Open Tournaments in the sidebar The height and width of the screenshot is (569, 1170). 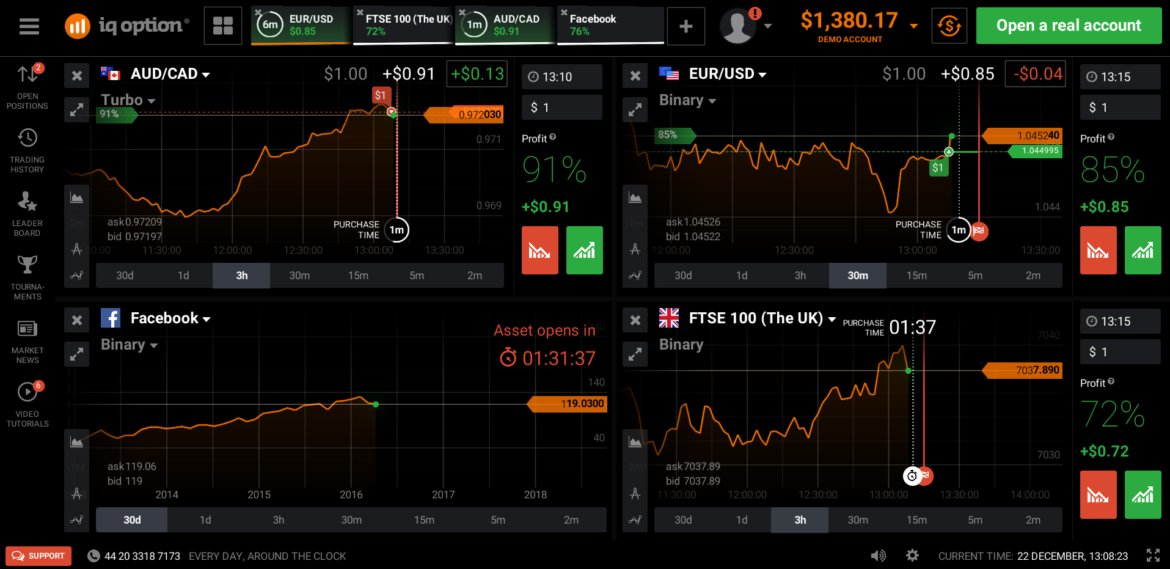(28, 278)
